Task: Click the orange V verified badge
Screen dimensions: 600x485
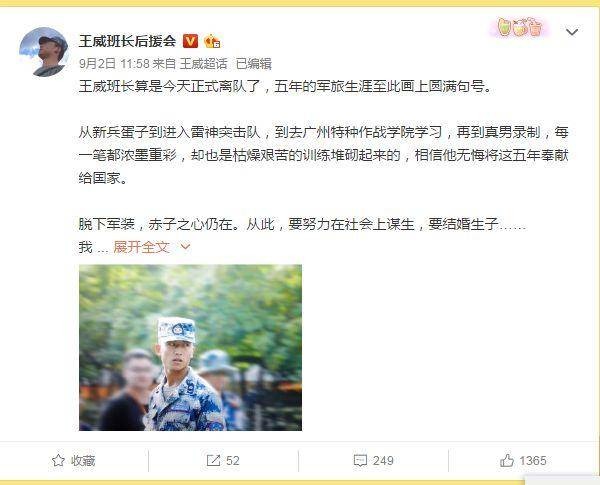Action: 190,41
